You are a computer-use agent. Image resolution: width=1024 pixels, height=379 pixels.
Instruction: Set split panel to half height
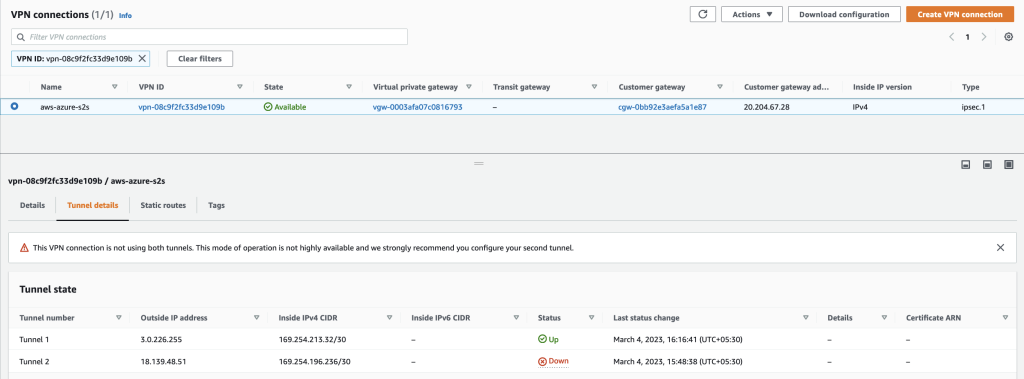coord(987,165)
